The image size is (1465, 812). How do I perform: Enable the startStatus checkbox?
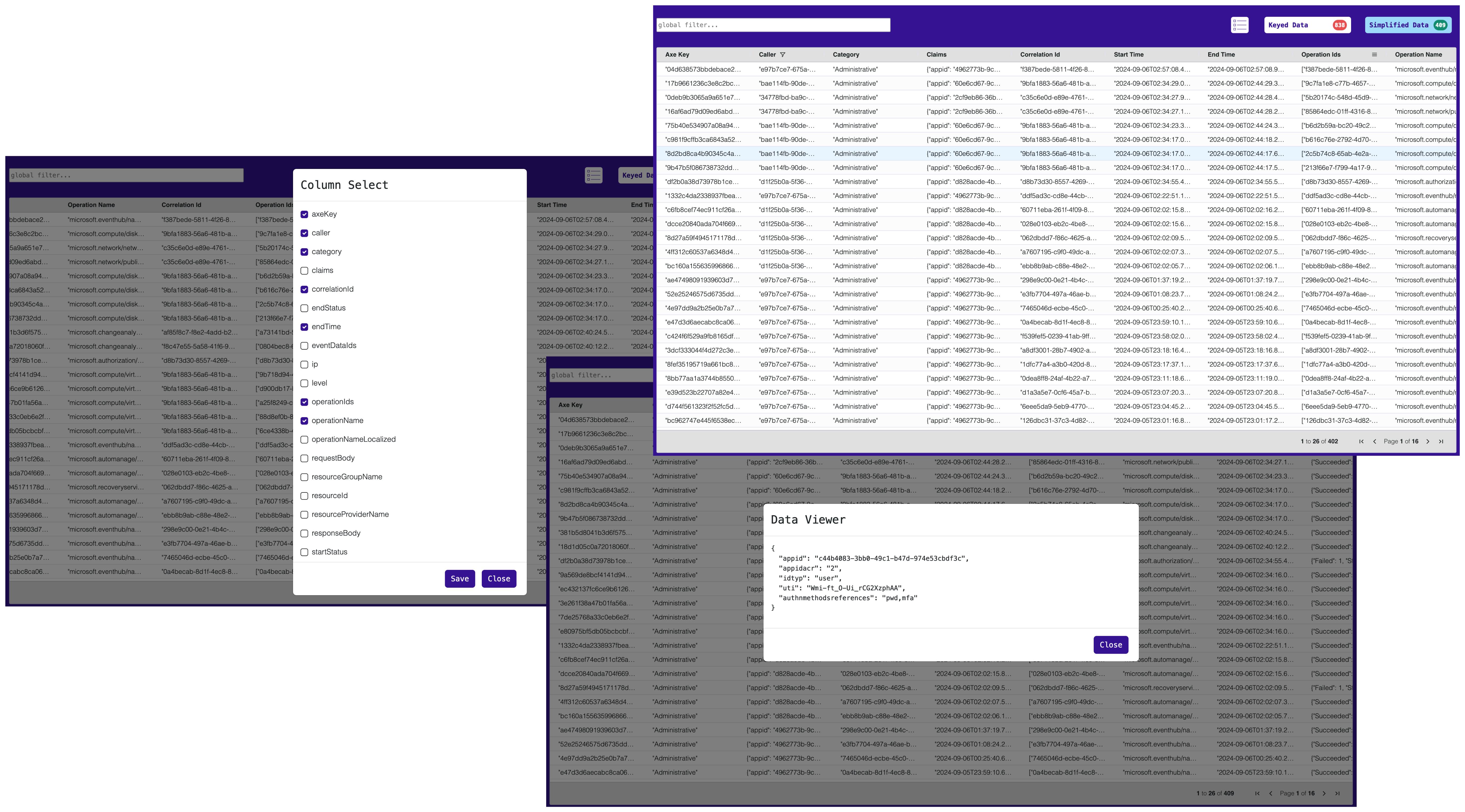tap(304, 552)
